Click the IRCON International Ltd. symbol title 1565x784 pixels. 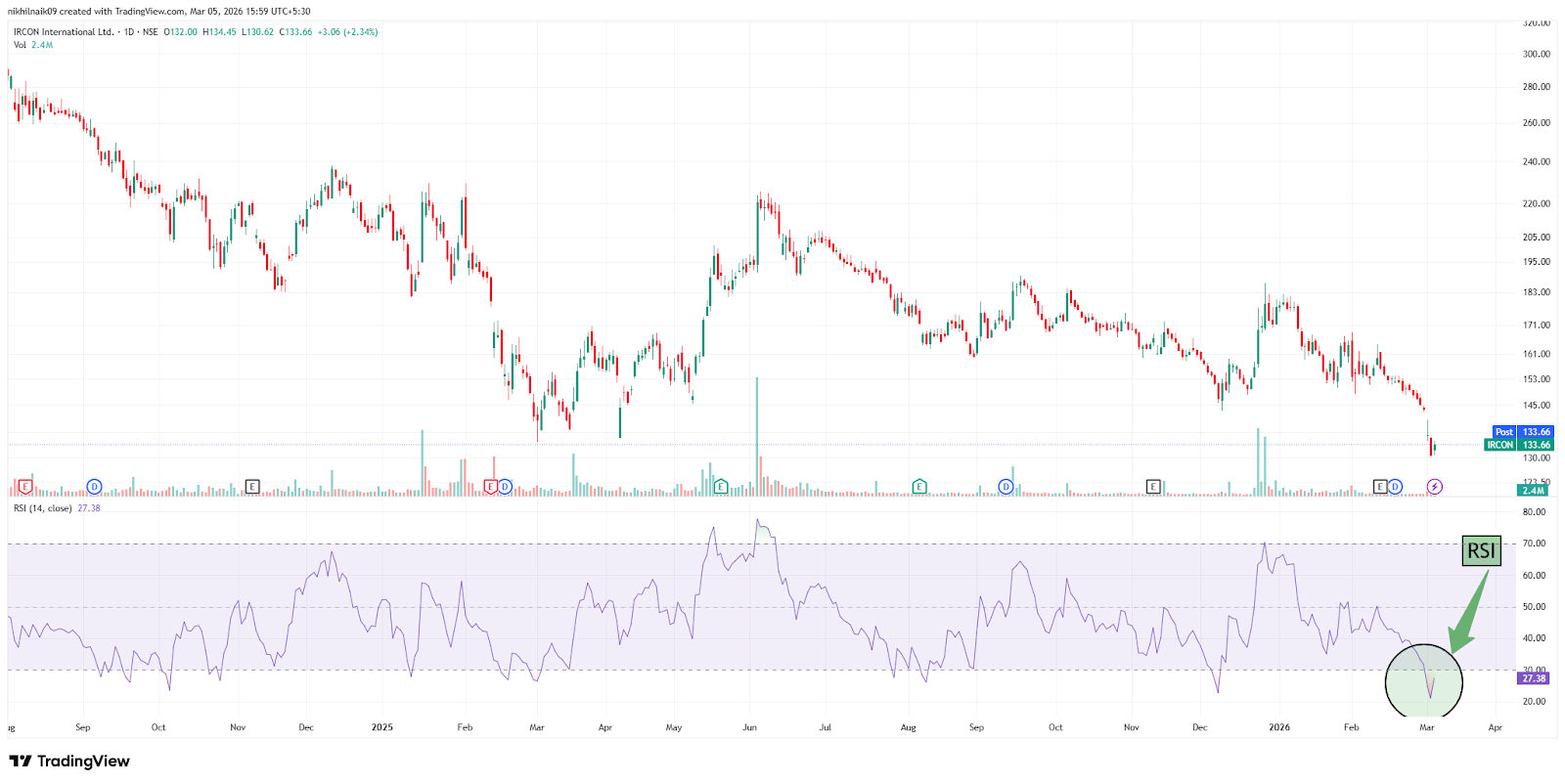click(x=64, y=32)
